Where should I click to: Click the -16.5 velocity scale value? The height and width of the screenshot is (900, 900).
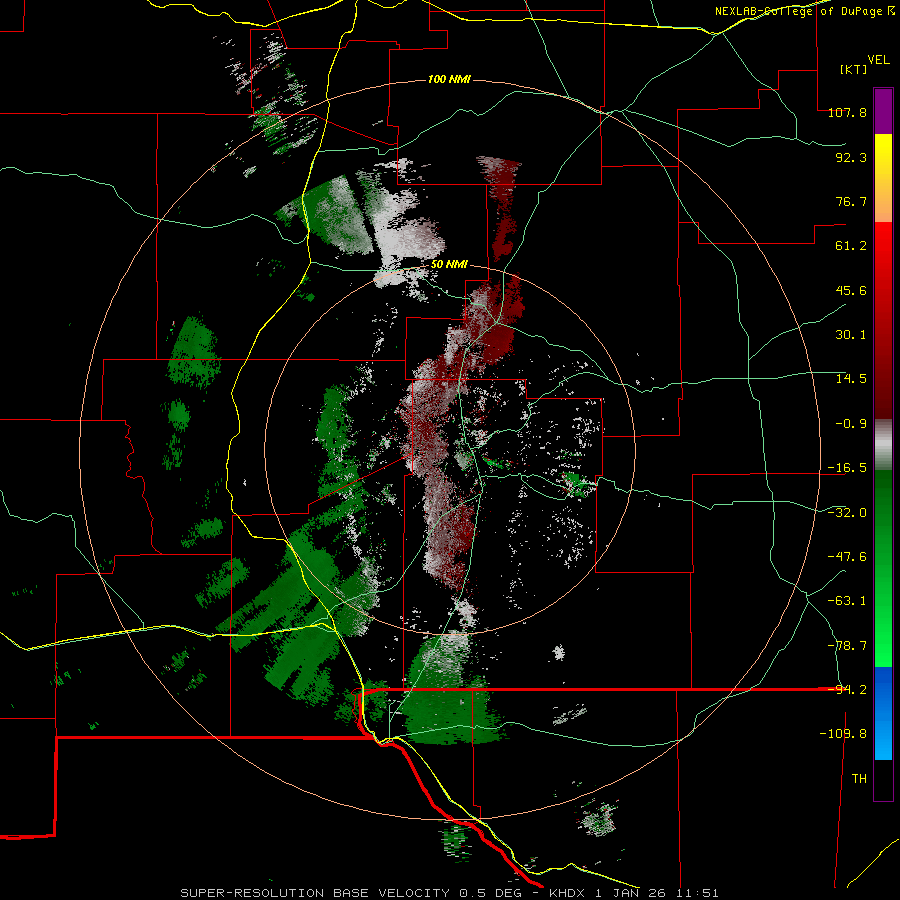[847, 468]
